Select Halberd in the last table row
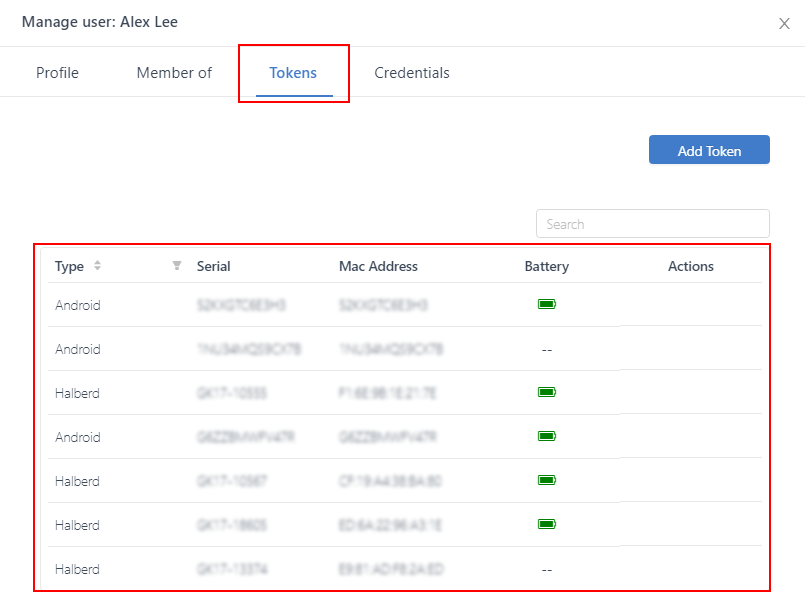 pyautogui.click(x=77, y=569)
